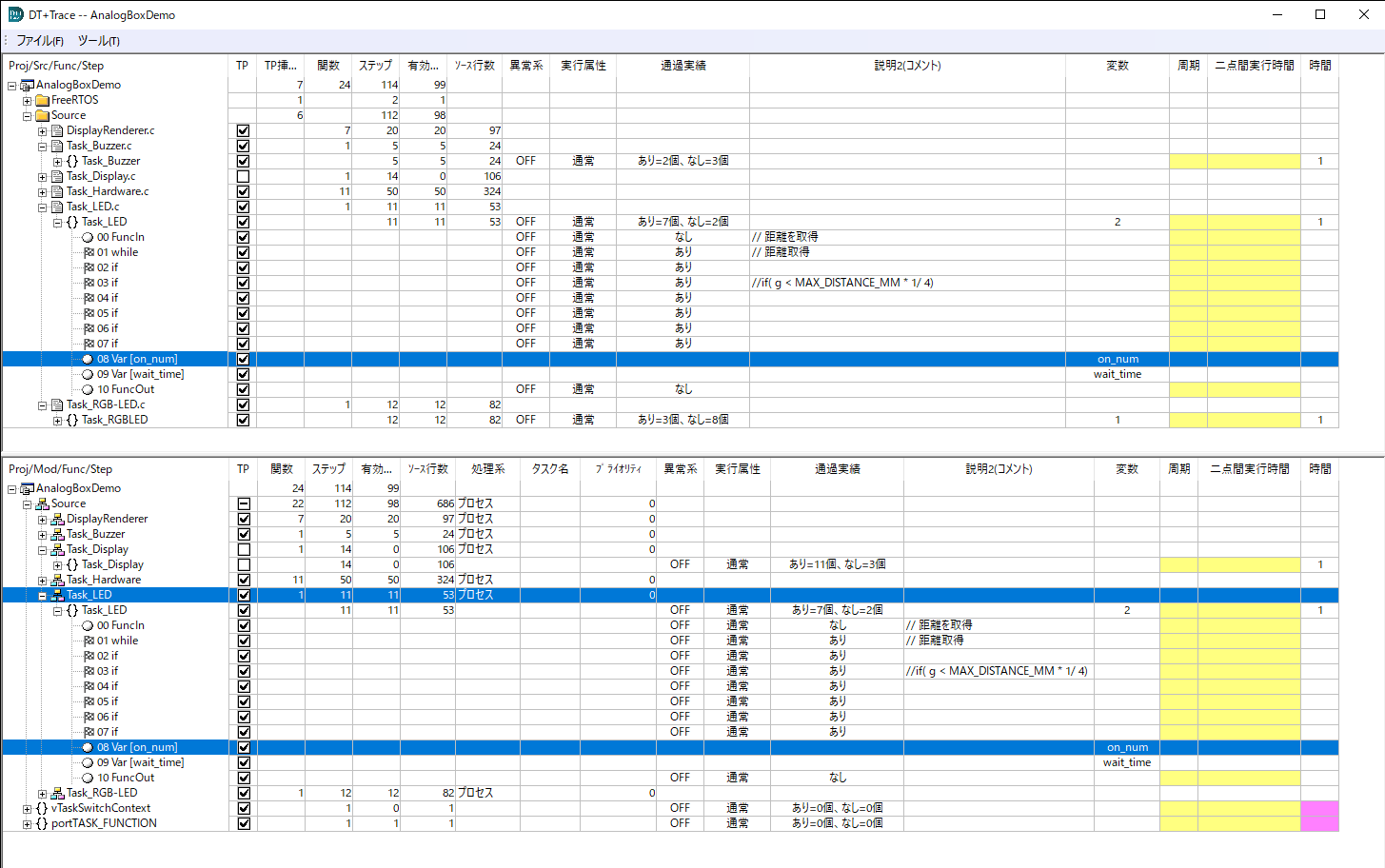Click the 09 Var [wait_time] icon in upper panel
The height and width of the screenshot is (868, 1385).
click(88, 374)
